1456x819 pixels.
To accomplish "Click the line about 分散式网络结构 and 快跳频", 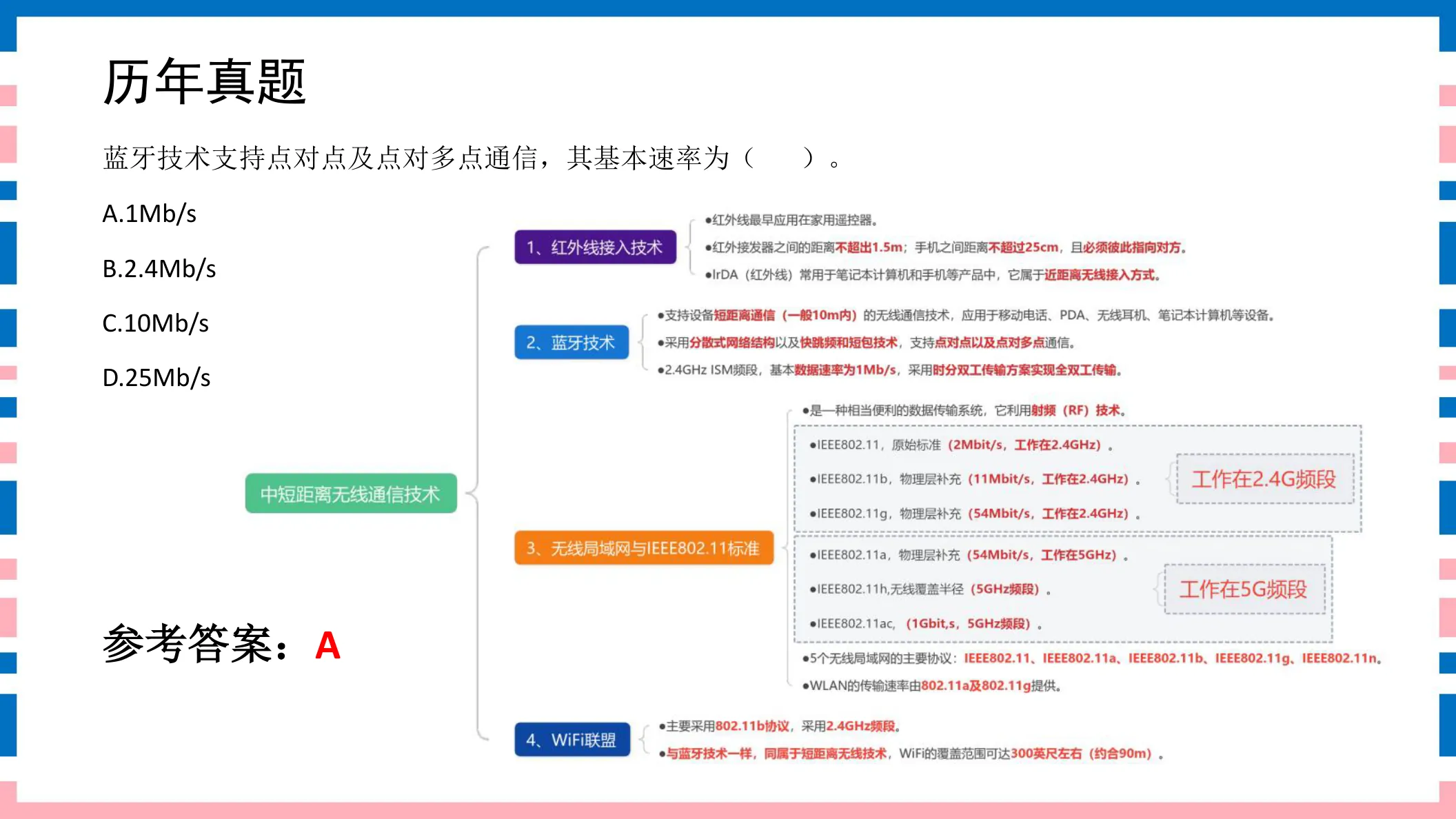I will (866, 343).
